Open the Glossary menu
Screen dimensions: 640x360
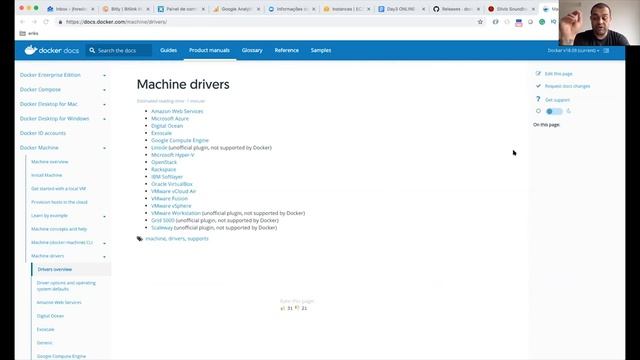(x=252, y=50)
